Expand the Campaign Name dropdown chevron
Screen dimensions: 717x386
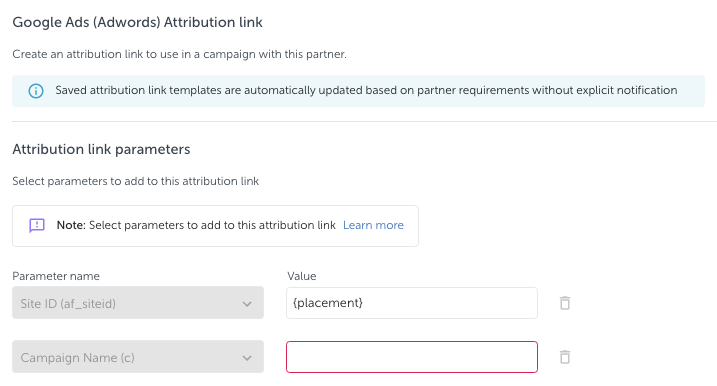[247, 358]
